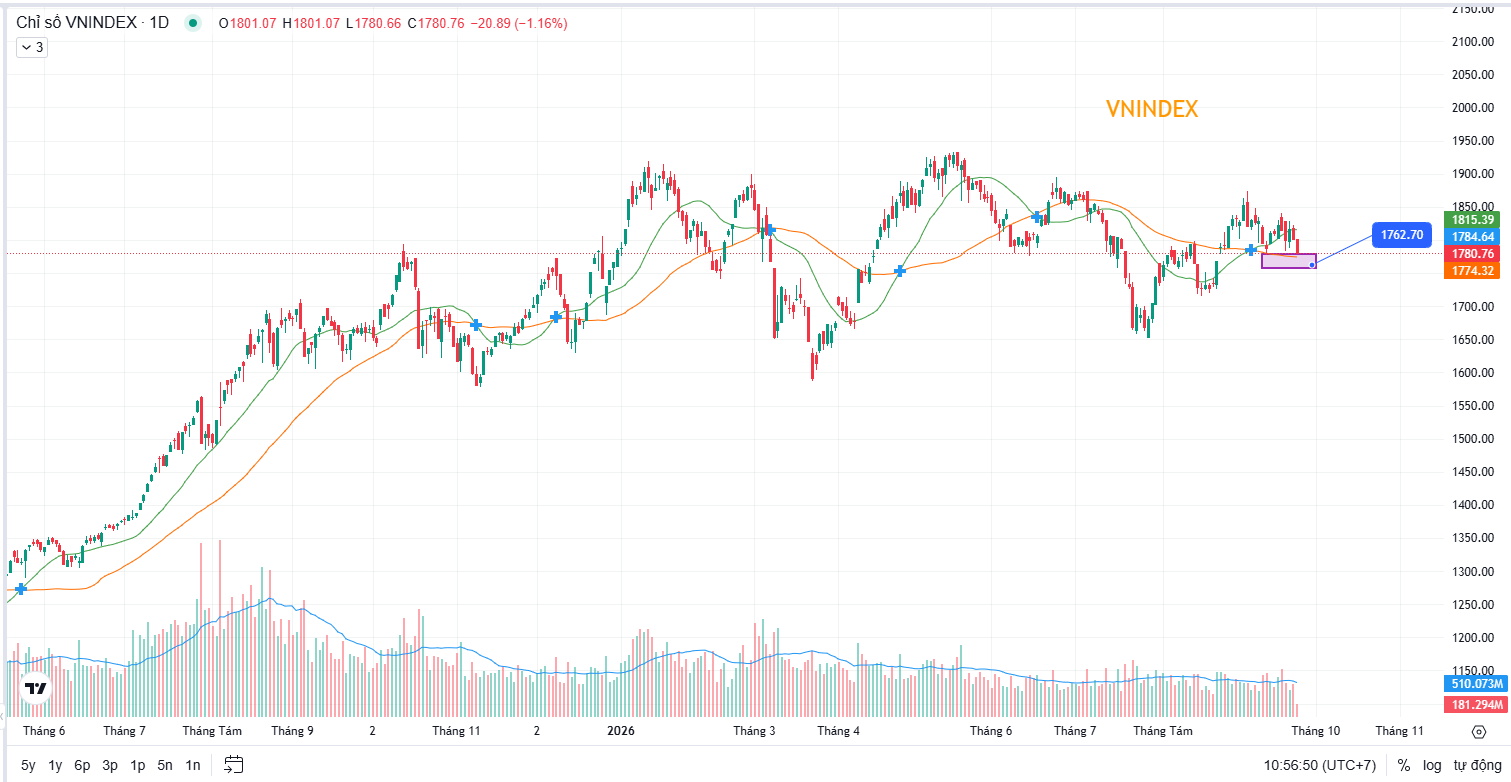Click the 1n range button

pos(193,765)
